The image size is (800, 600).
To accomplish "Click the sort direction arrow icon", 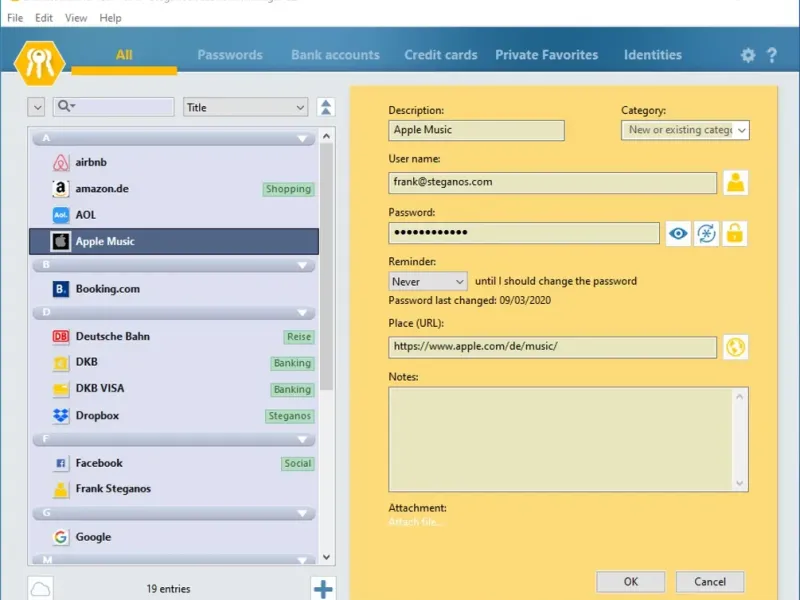I will pos(326,107).
